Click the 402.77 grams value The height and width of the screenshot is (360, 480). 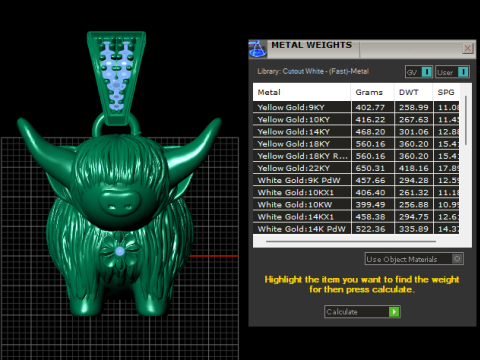(x=370, y=107)
